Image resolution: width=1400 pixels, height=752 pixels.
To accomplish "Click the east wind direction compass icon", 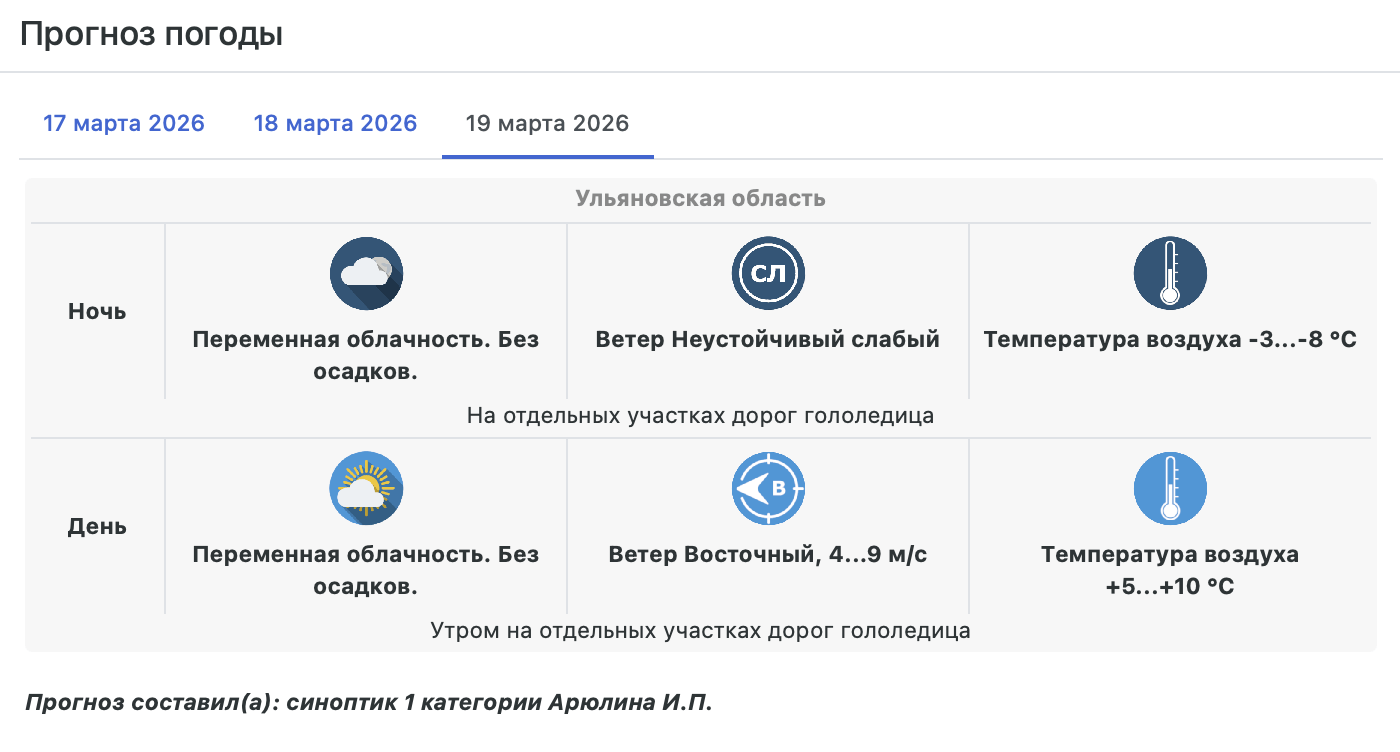I will [x=768, y=488].
